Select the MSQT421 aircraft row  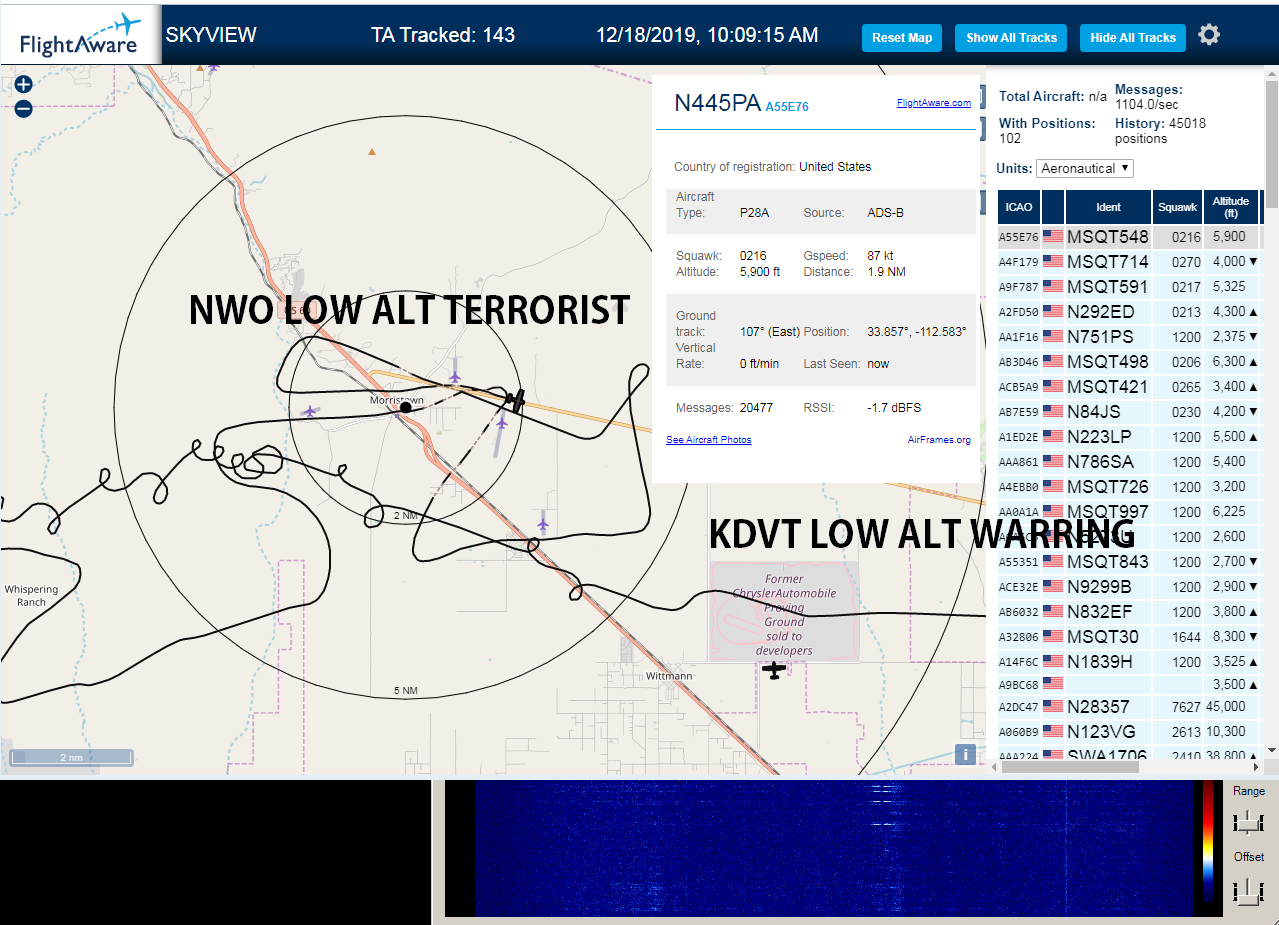pyautogui.click(x=1129, y=387)
